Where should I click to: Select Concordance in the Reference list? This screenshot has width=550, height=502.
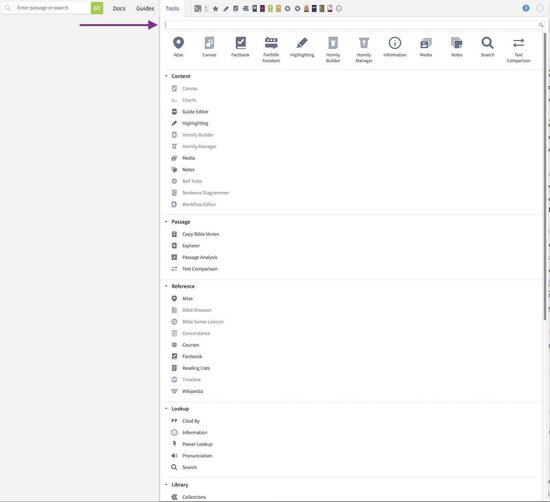(191, 333)
